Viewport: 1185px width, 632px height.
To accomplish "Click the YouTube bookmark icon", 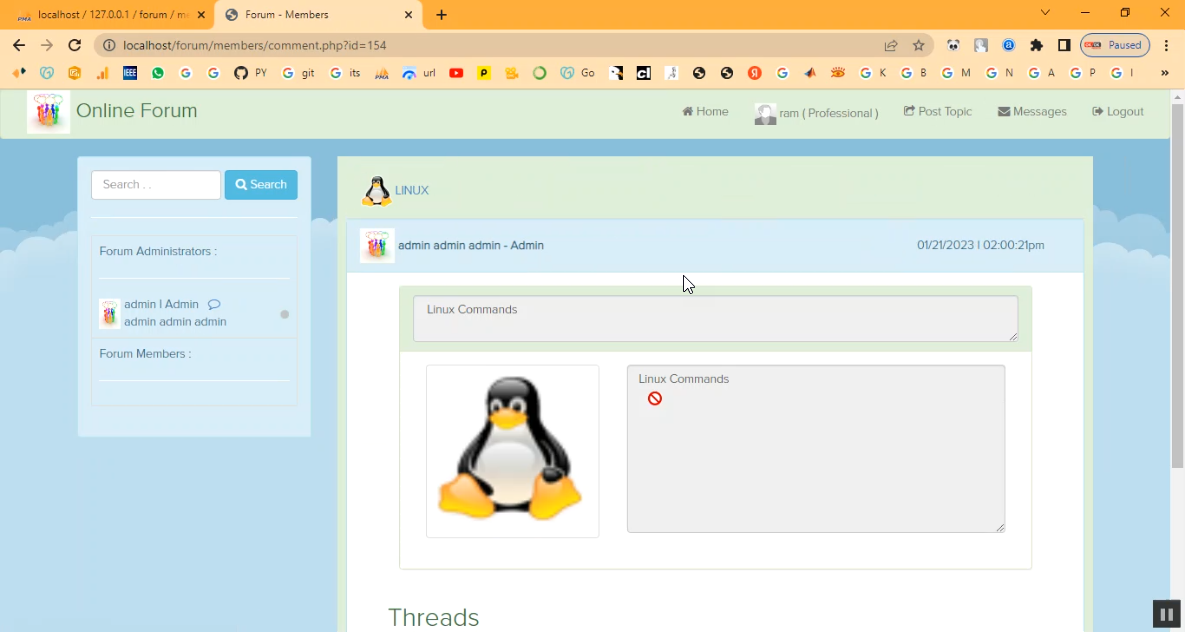I will tap(456, 73).
